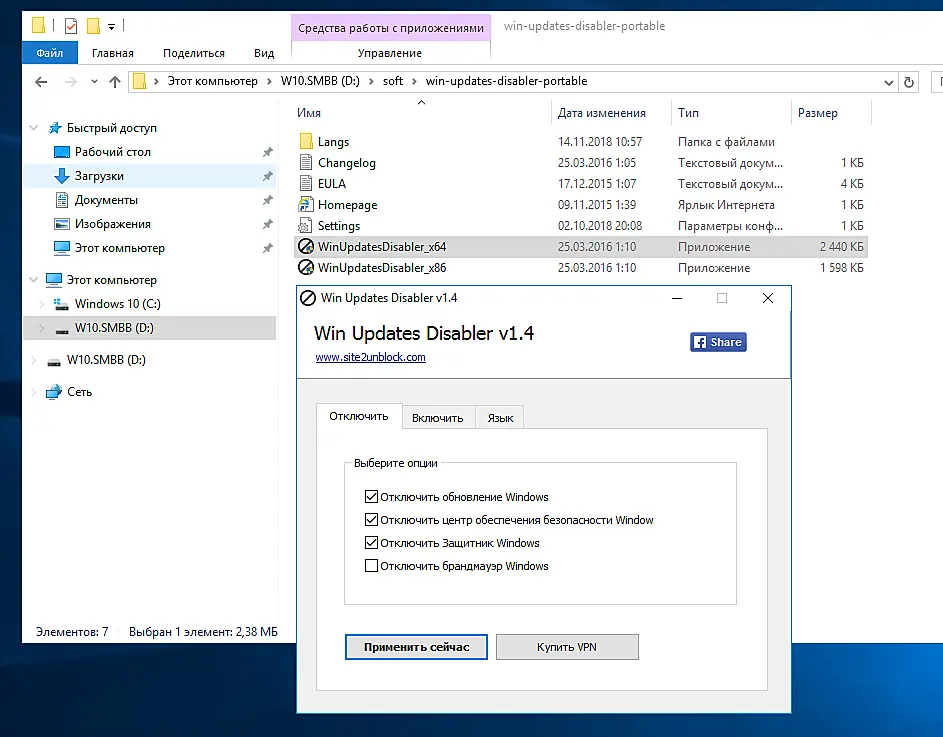Collapse the Быстрый доступ section
Image resolution: width=943 pixels, height=737 pixels.
(34, 128)
